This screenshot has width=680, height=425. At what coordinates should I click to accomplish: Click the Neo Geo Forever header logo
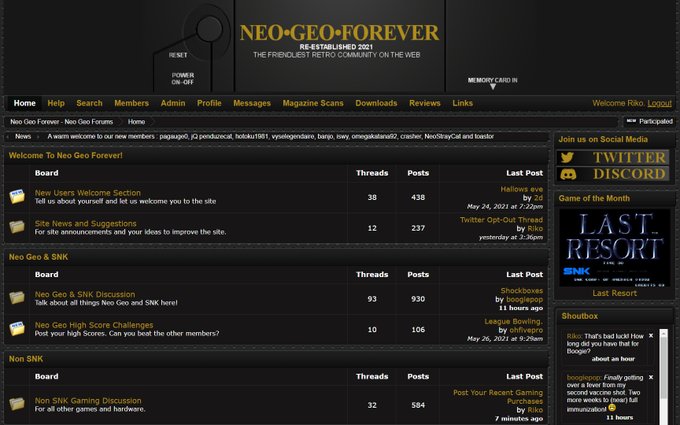coord(339,33)
